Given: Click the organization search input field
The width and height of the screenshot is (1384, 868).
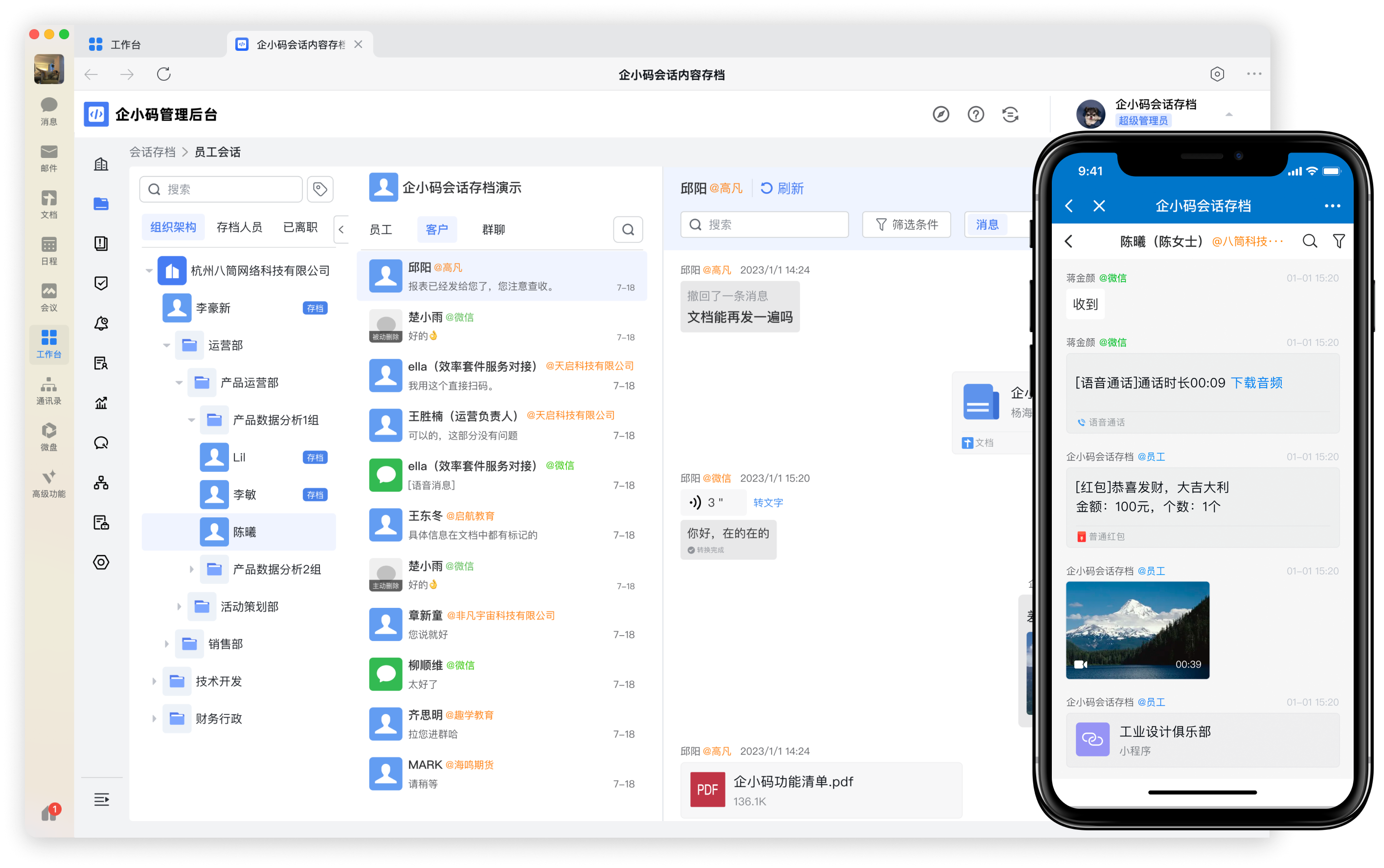Looking at the screenshot, I should (x=221, y=189).
